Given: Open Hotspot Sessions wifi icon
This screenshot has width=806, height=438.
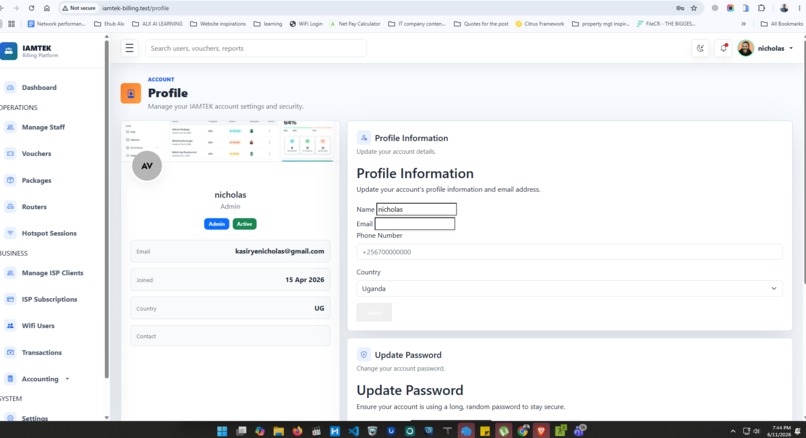Looking at the screenshot, I should click(x=10, y=233).
